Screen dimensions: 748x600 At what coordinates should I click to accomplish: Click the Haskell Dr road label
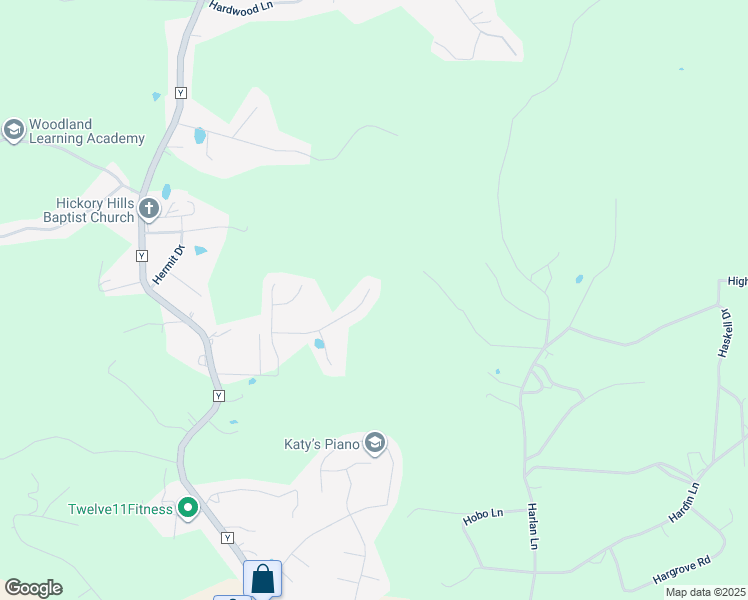coord(725,333)
